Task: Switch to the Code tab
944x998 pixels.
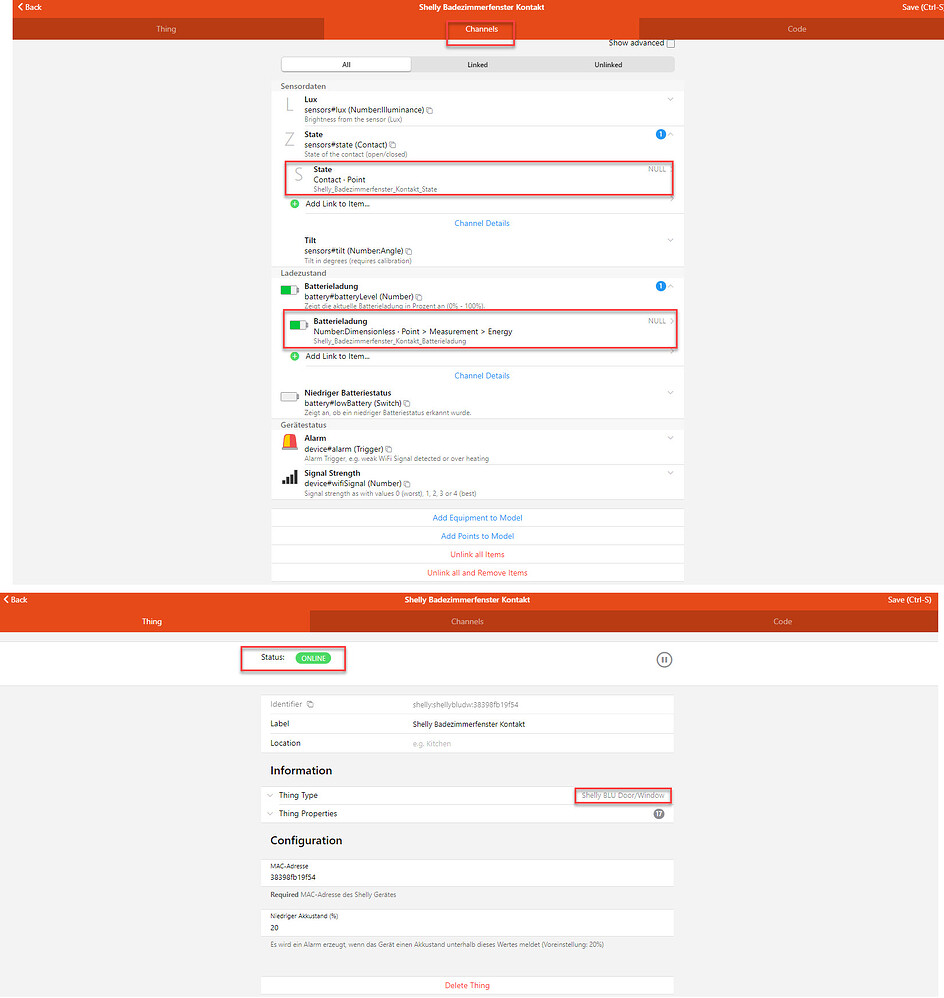Action: point(796,29)
